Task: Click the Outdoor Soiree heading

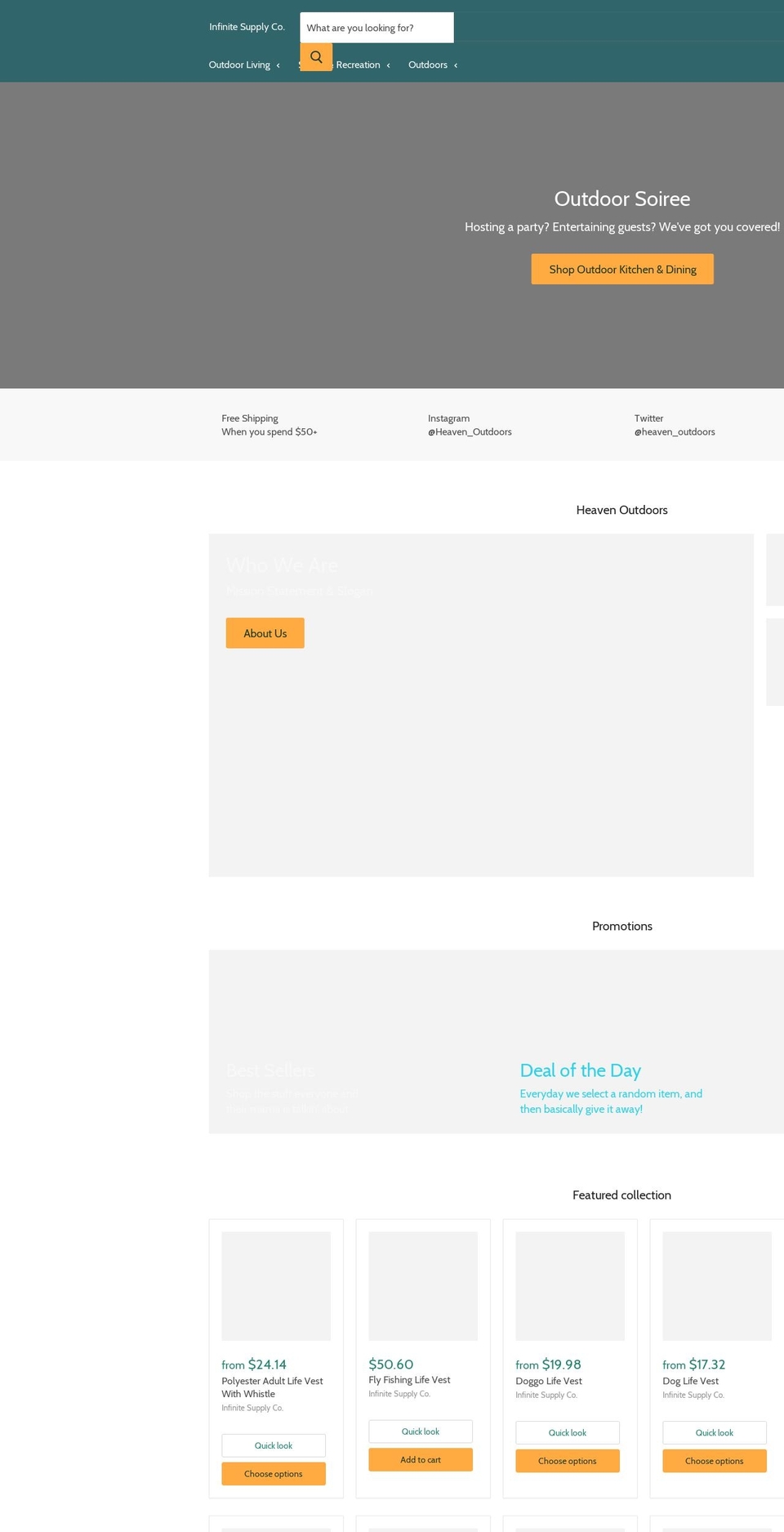Action: 622,199
